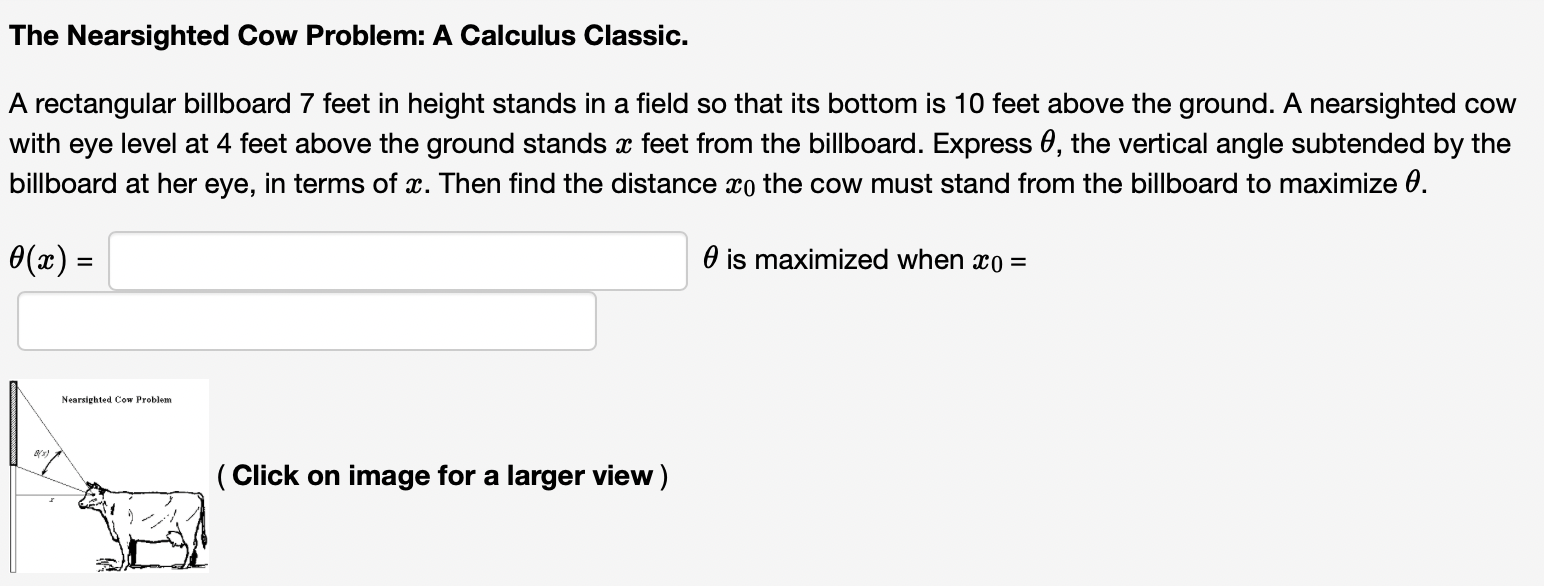The image size is (1544, 586).
Task: Click the pole supporting the billboard
Action: click(x=12, y=520)
